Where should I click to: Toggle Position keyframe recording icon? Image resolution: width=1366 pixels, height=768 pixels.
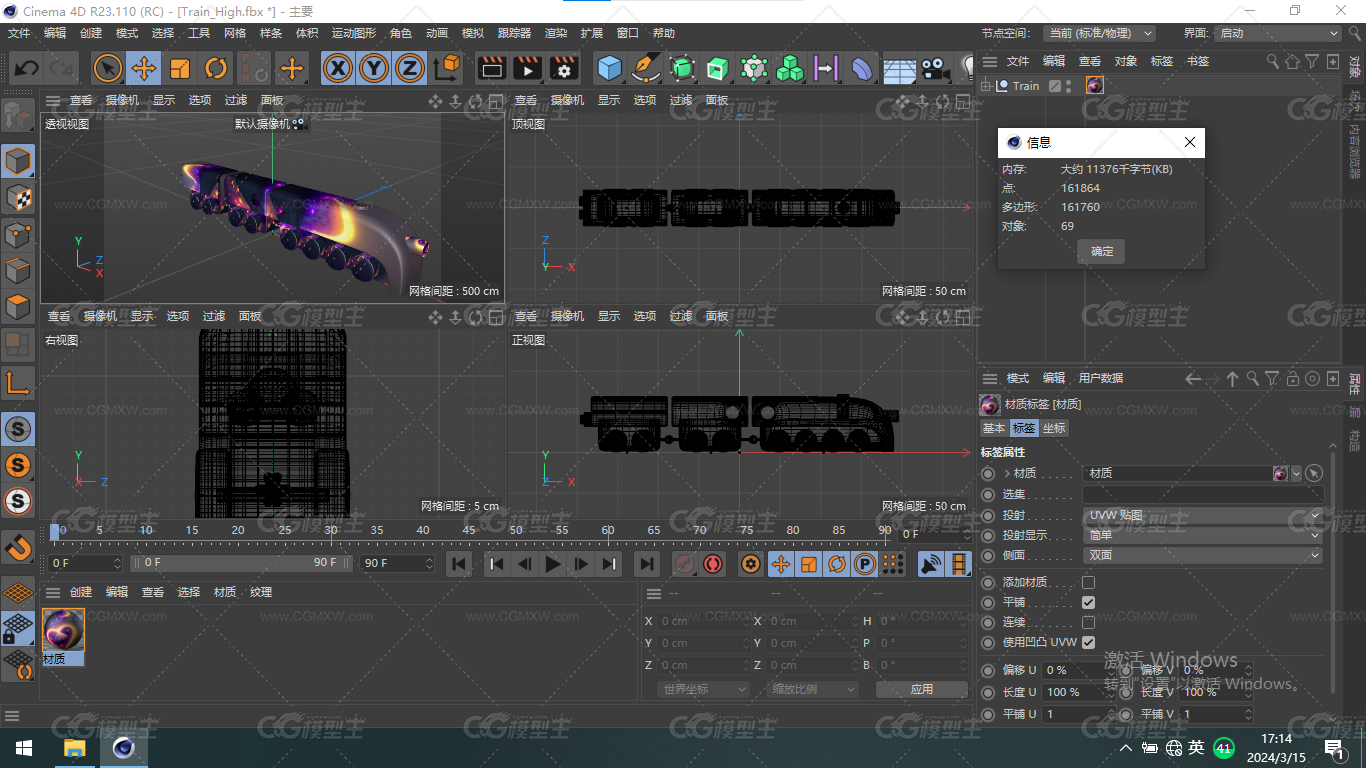point(780,564)
